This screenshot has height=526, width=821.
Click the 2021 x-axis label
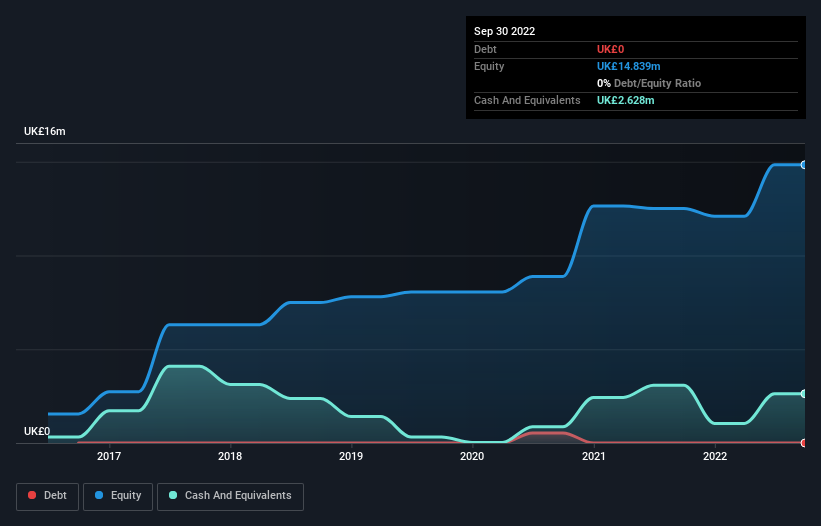coord(594,456)
